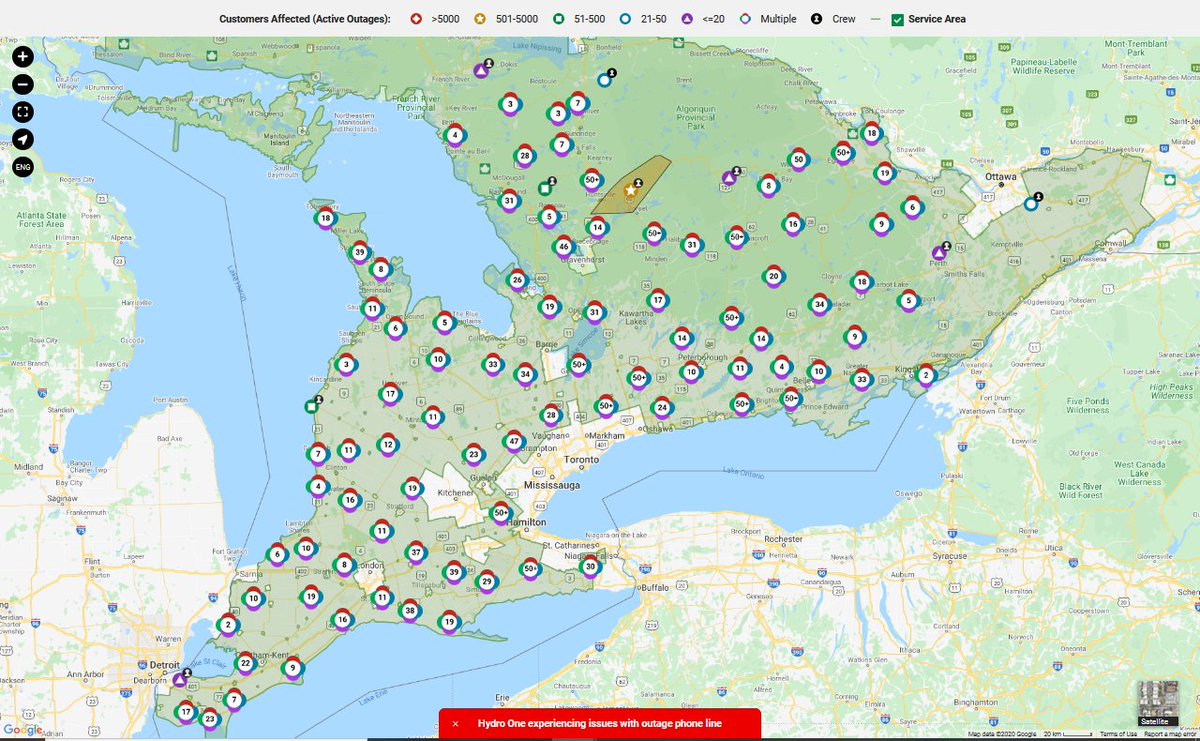Uncheck the Service Area checkbox
The height and width of the screenshot is (741, 1200).
point(897,19)
